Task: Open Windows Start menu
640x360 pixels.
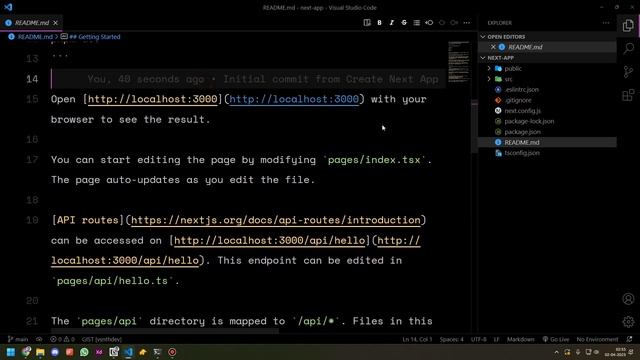Action: pyautogui.click(x=11, y=352)
